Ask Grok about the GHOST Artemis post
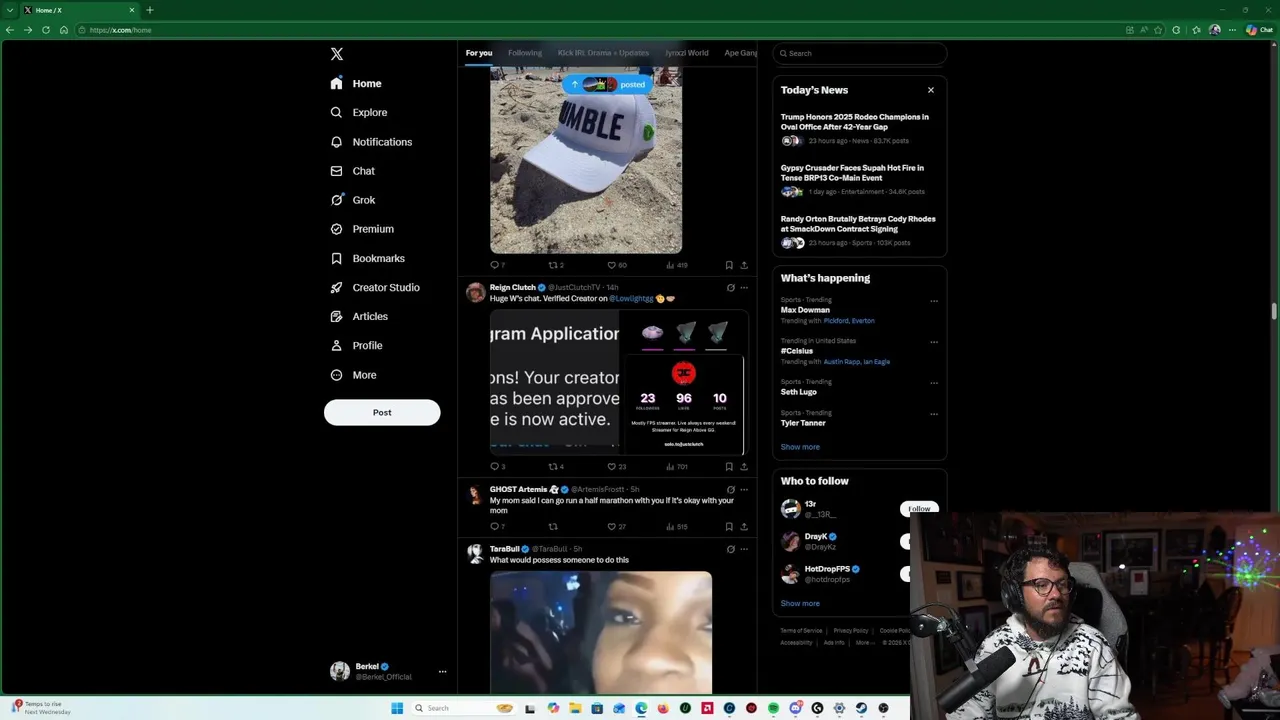The width and height of the screenshot is (1280, 720). 730,490
